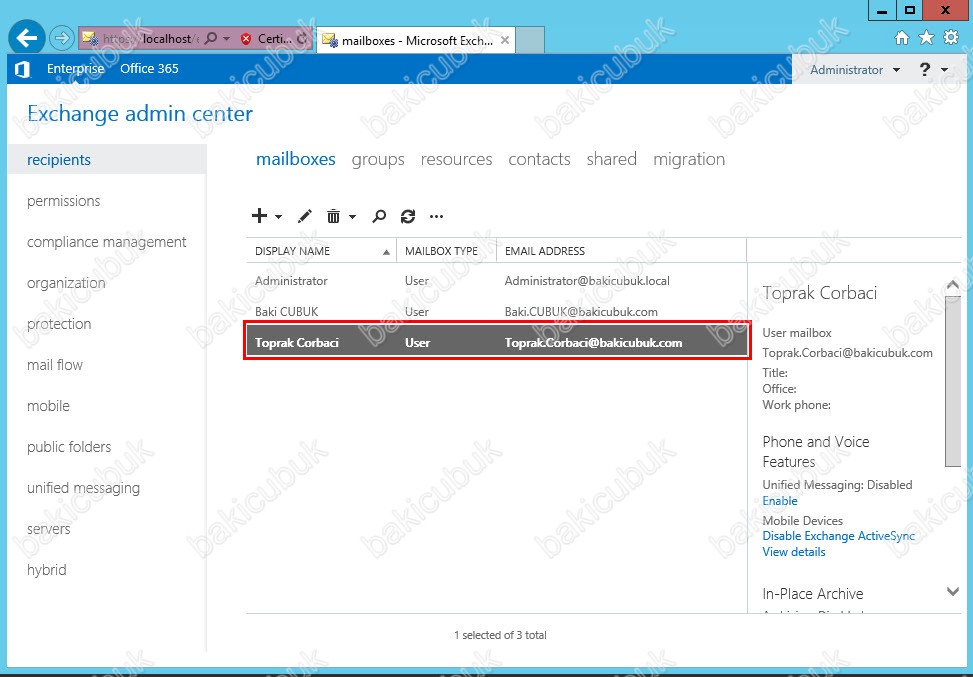Open the New mailbox plus icon
The image size is (973, 677).
[259, 215]
